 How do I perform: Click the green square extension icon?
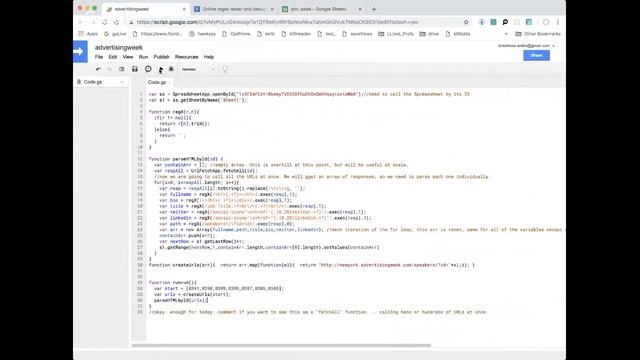pos(493,22)
